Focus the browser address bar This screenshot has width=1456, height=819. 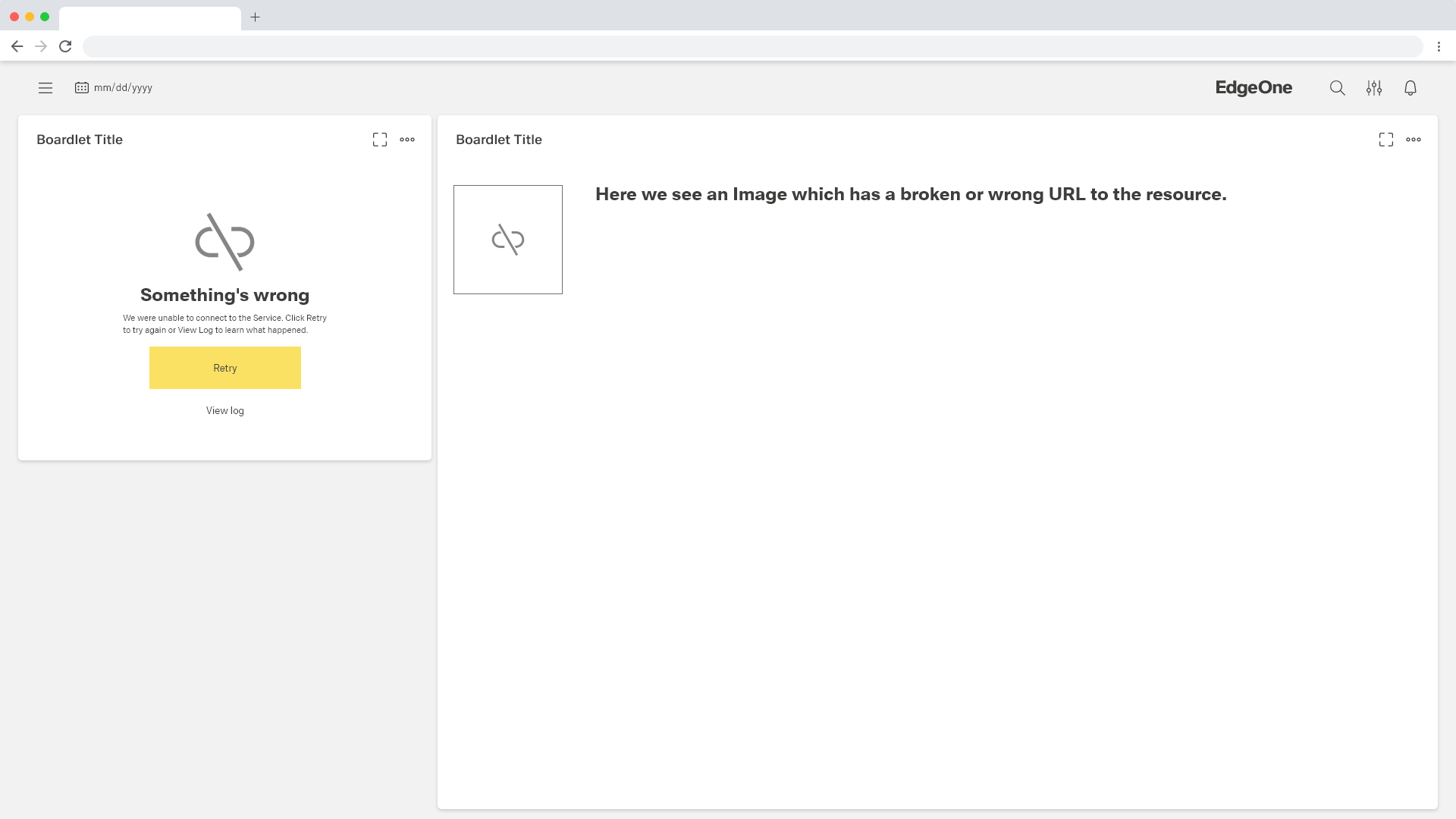click(x=751, y=46)
